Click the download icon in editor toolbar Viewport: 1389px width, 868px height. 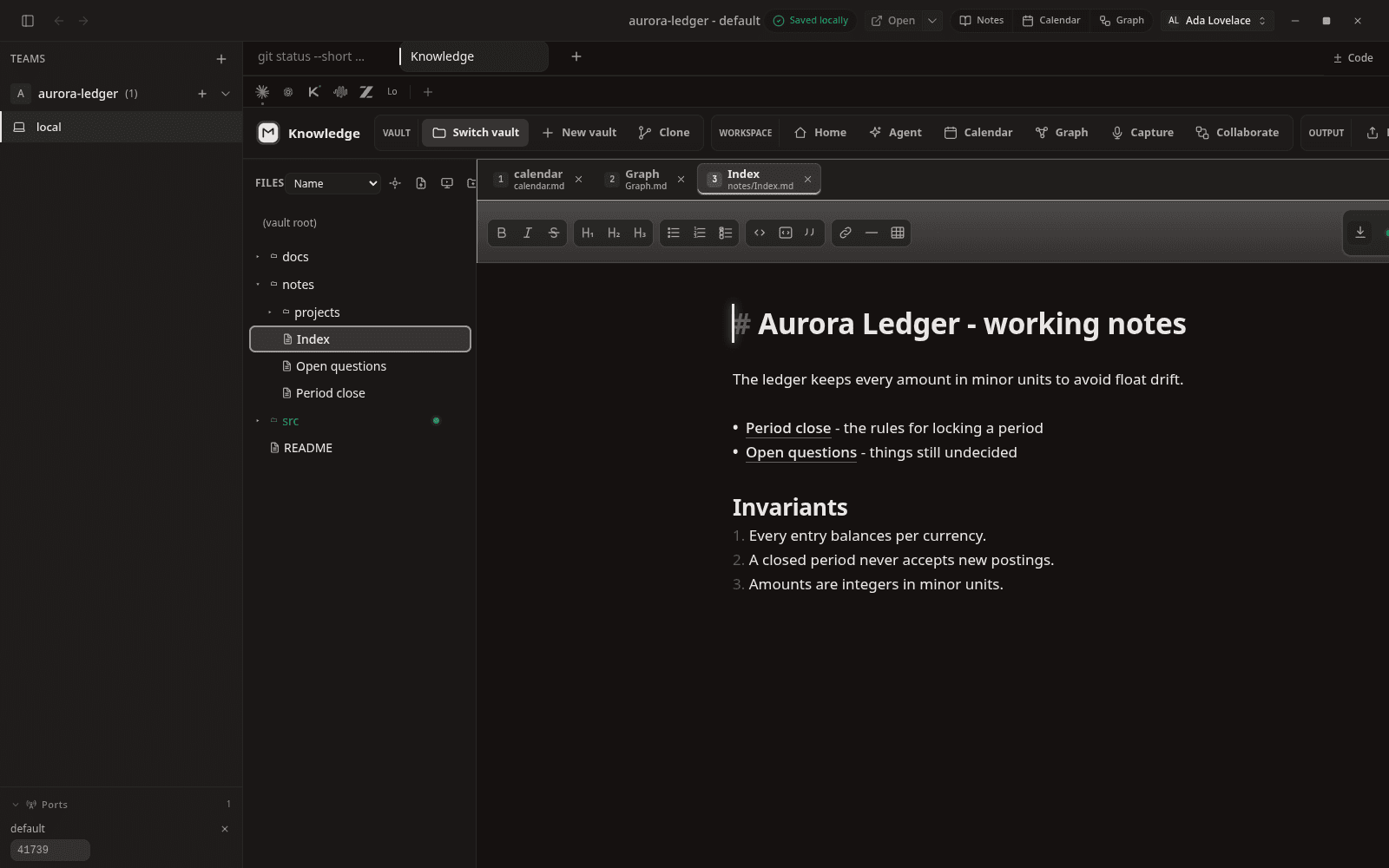pyautogui.click(x=1360, y=233)
